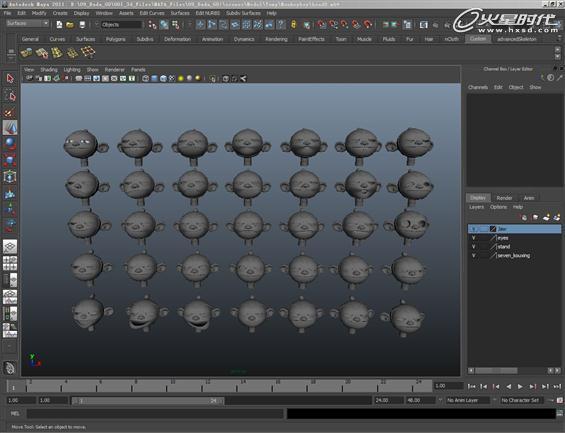
Task: Click create new empty layer icon
Action: (x=546, y=217)
